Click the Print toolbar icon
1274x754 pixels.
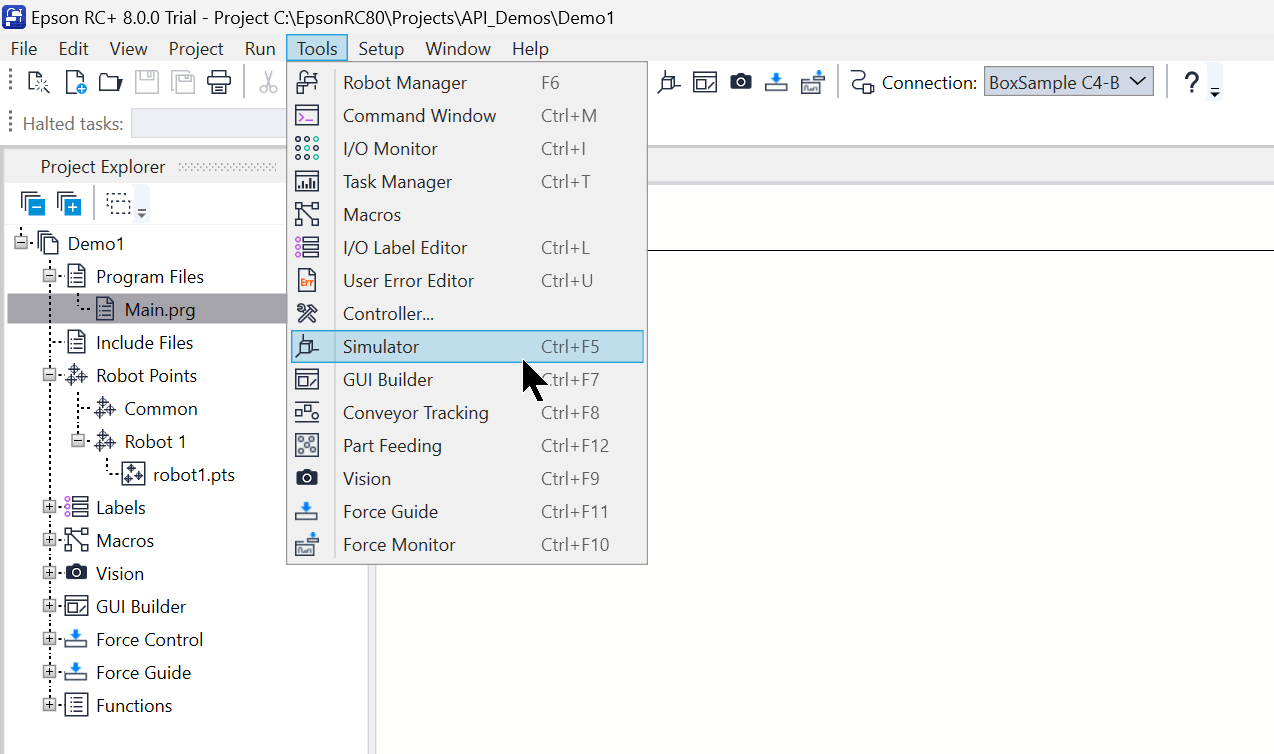(219, 83)
